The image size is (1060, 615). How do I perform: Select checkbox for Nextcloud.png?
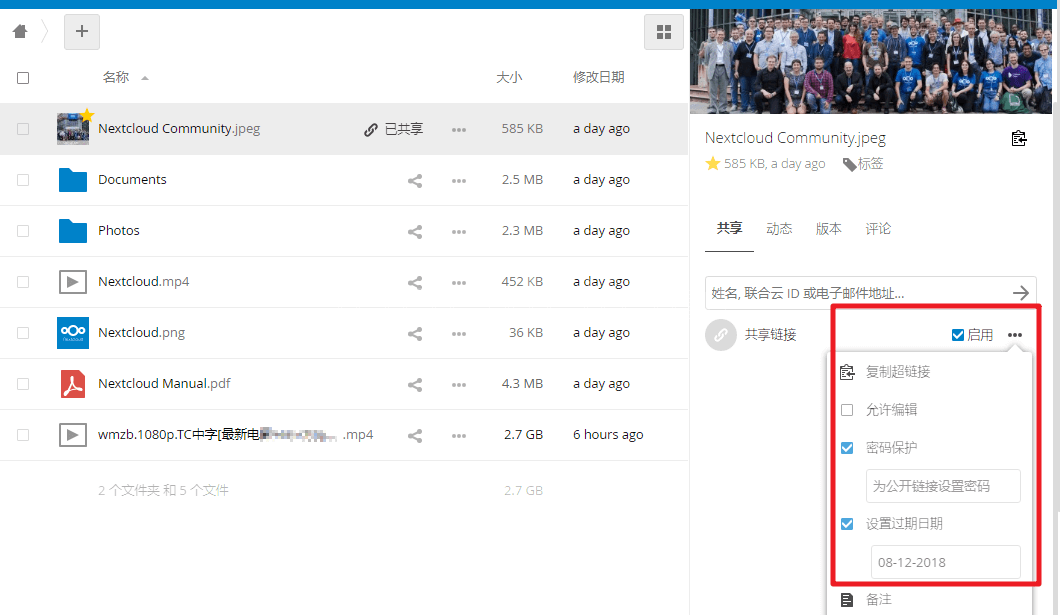(x=23, y=333)
